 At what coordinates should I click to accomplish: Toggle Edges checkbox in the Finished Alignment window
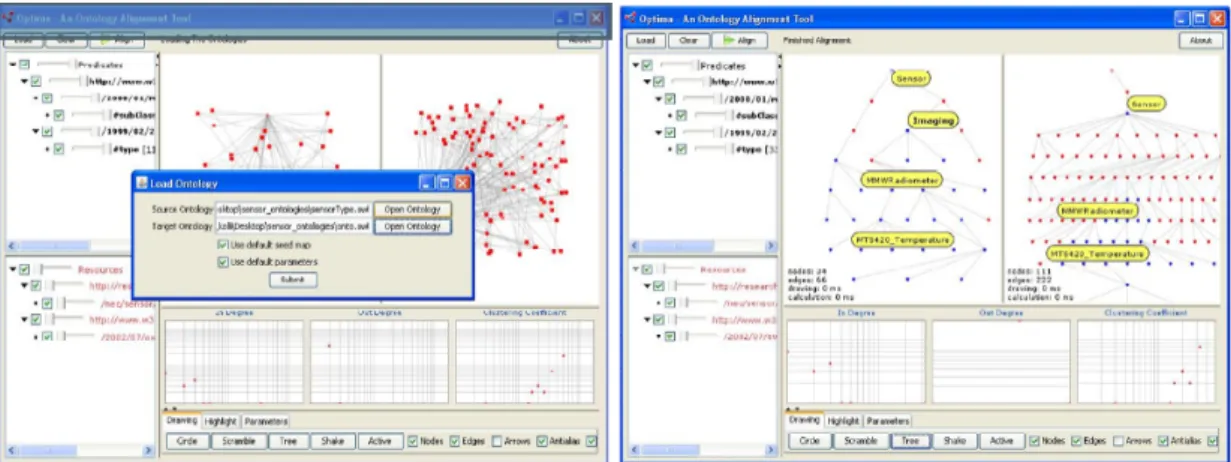(x=1076, y=440)
